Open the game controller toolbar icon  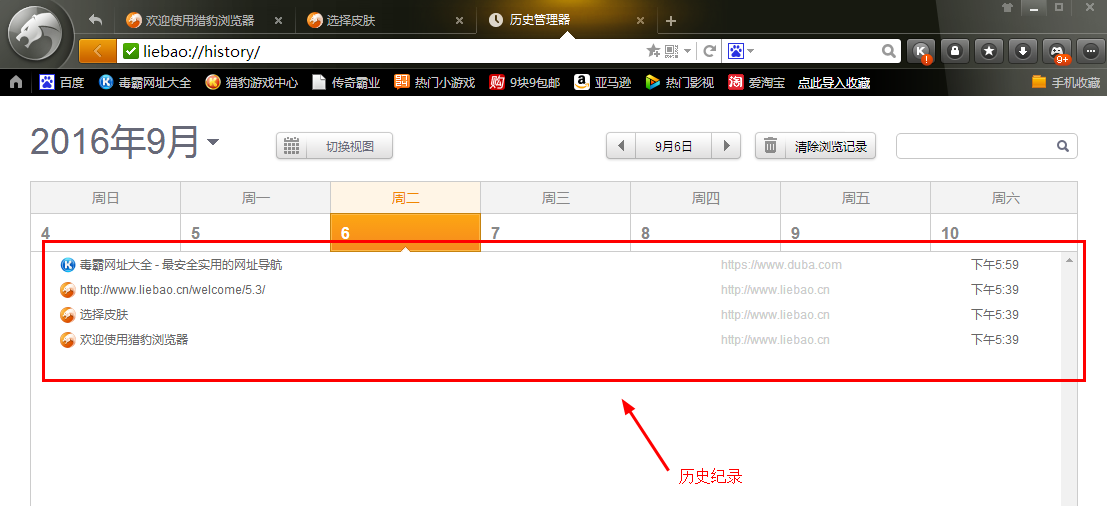(x=1056, y=51)
